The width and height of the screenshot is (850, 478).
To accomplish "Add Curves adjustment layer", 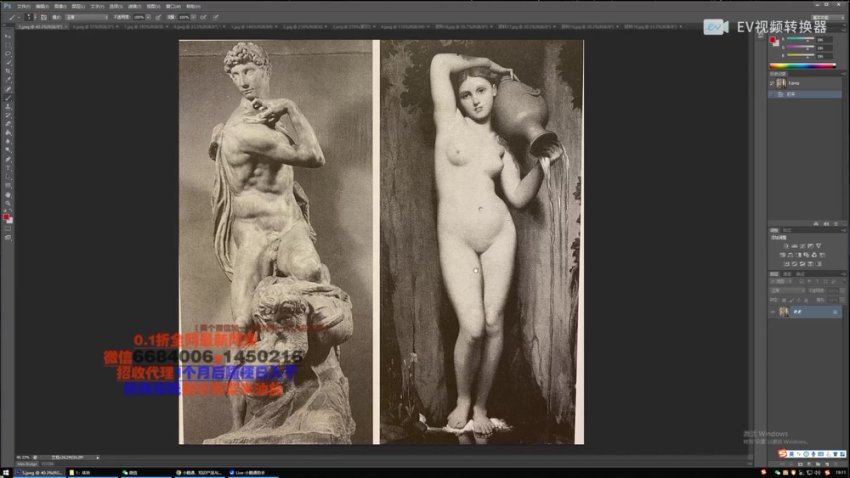I will [x=802, y=246].
